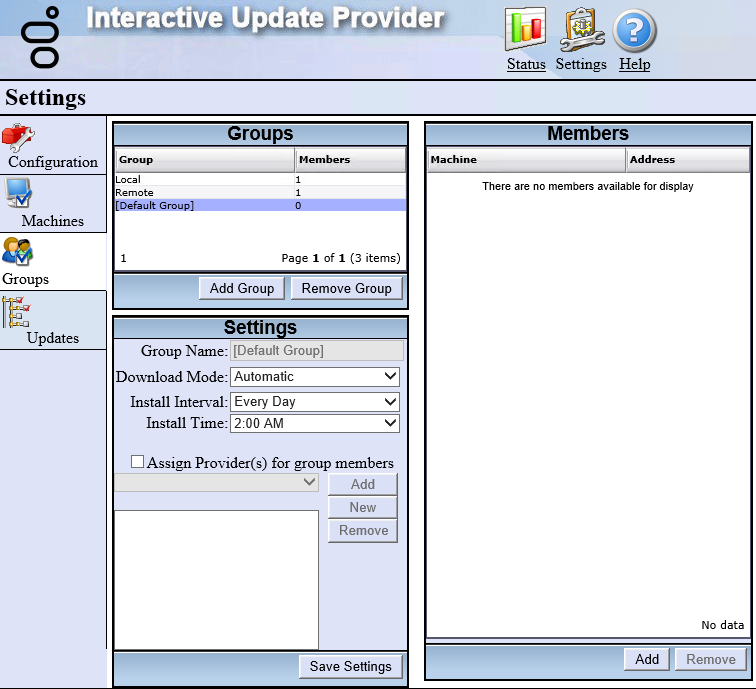Click the Configuration toolbox icon
The height and width of the screenshot is (689, 756).
pos(18,137)
